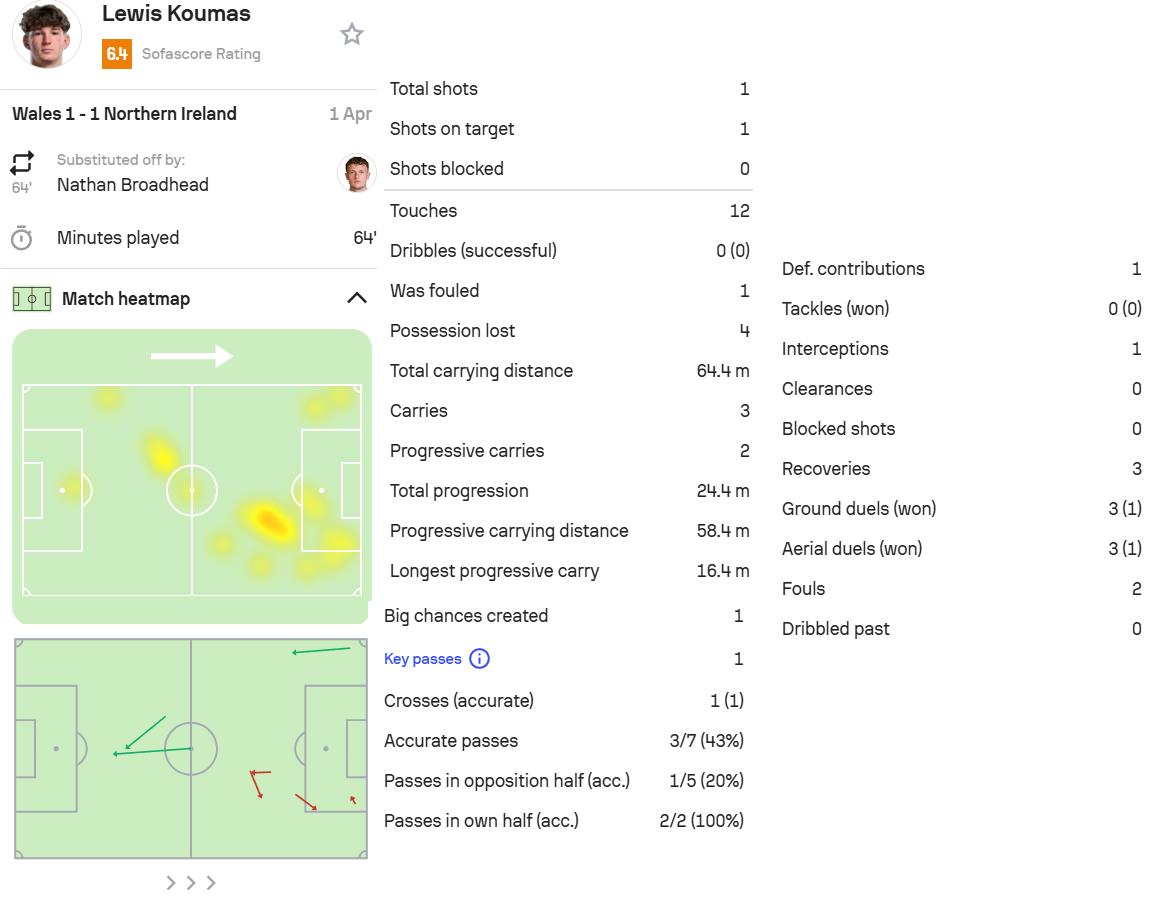The height and width of the screenshot is (897, 1162).
Task: Click the pass map pitch diagram
Action: point(191,749)
